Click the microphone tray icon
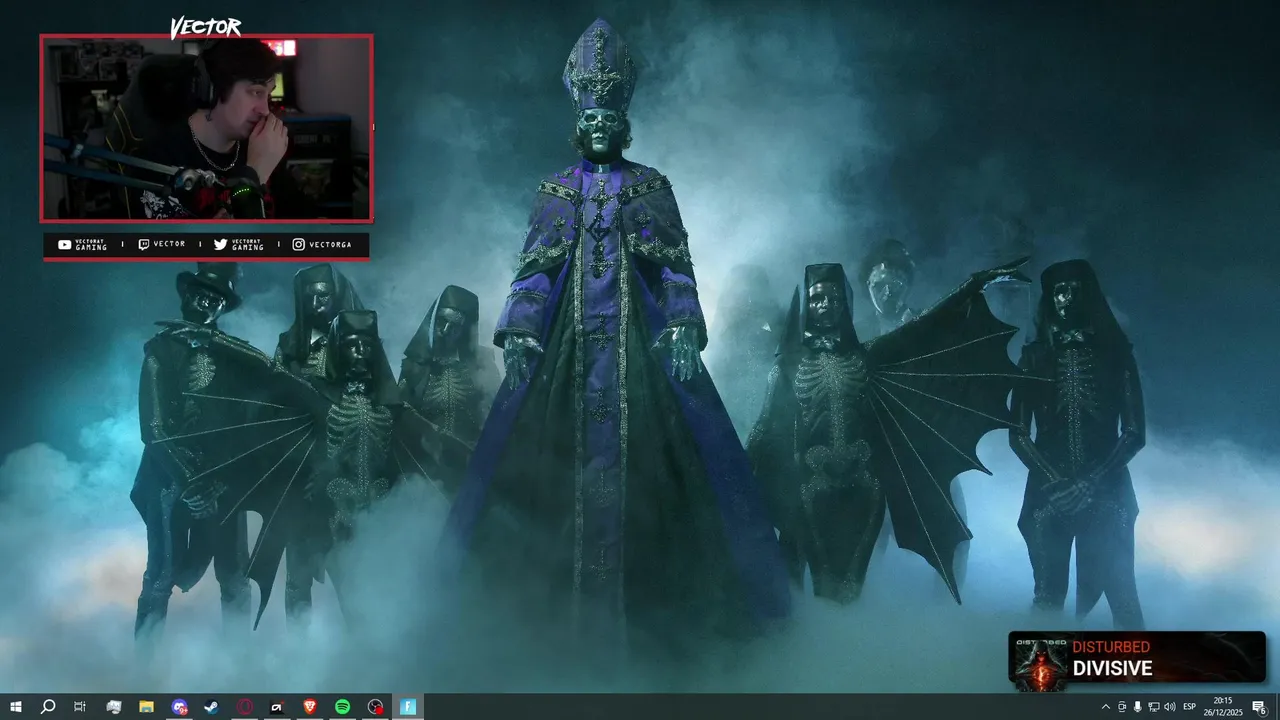The height and width of the screenshot is (720, 1280). pos(1137,707)
